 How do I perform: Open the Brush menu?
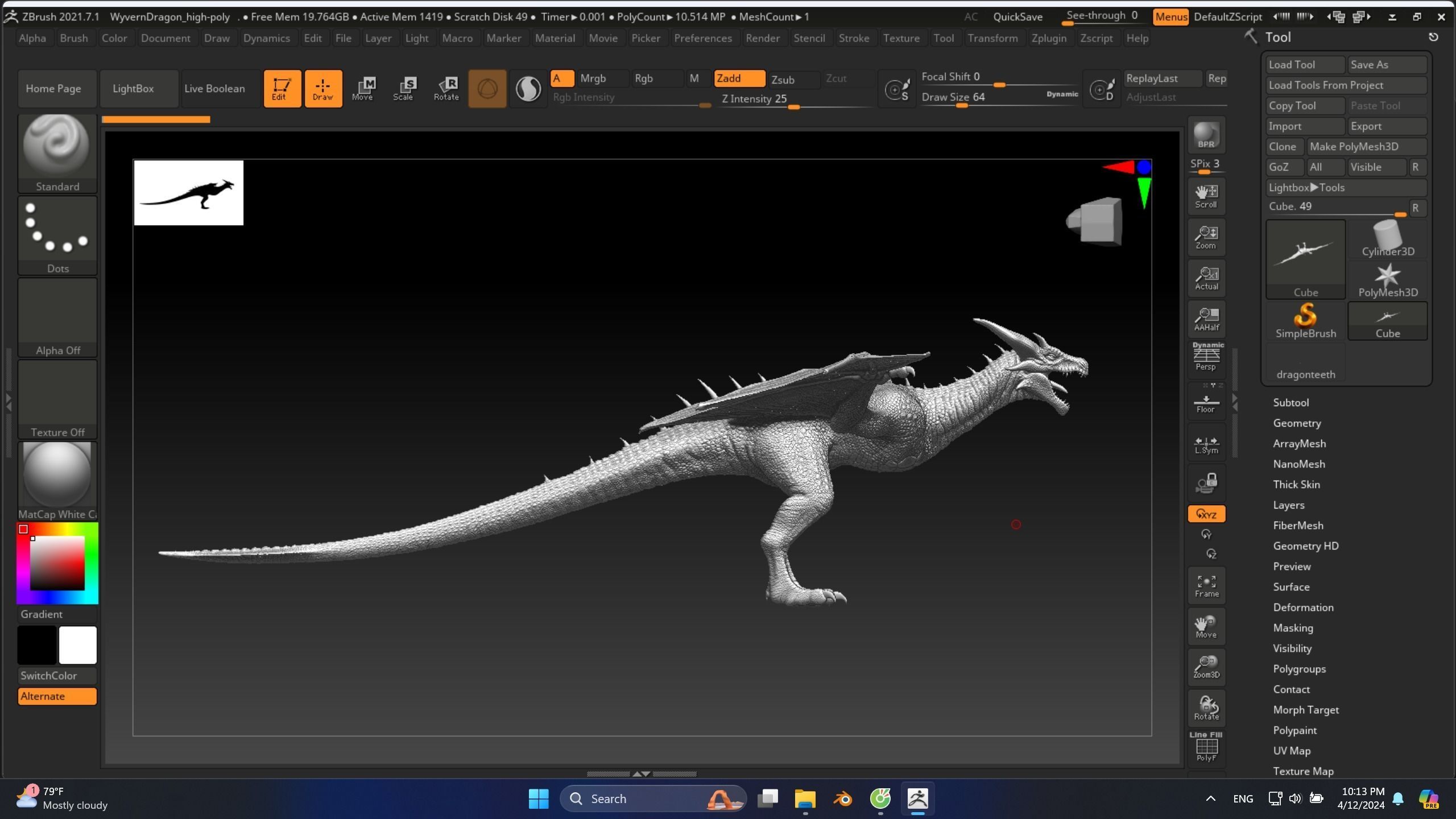(74, 38)
